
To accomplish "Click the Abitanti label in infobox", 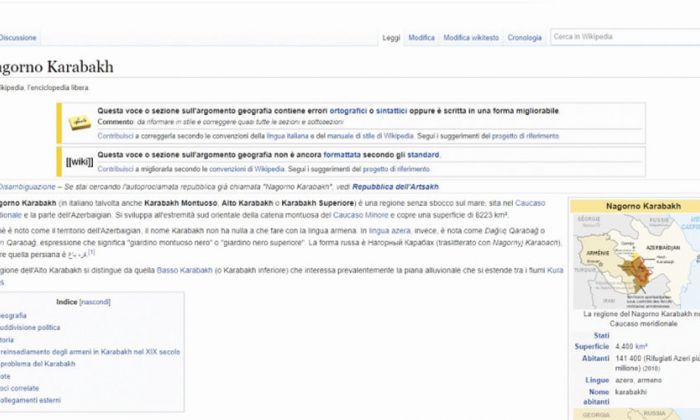I will click(x=595, y=358).
